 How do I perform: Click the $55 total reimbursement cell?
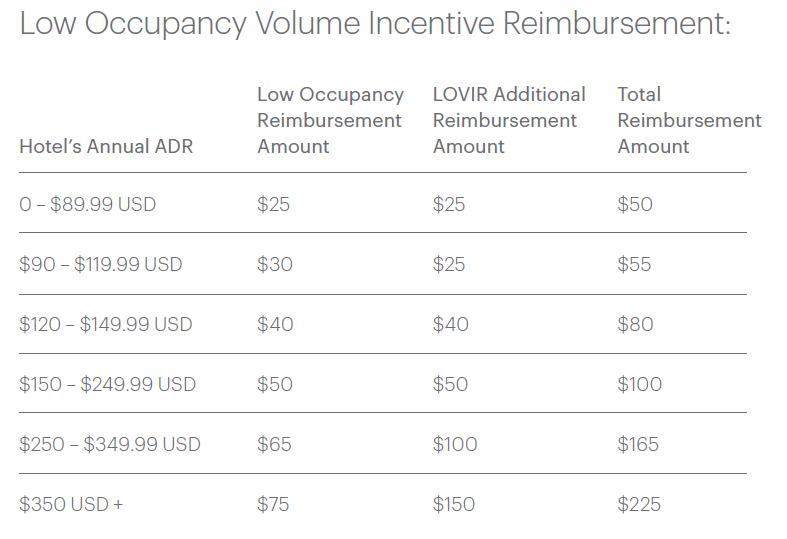635,264
